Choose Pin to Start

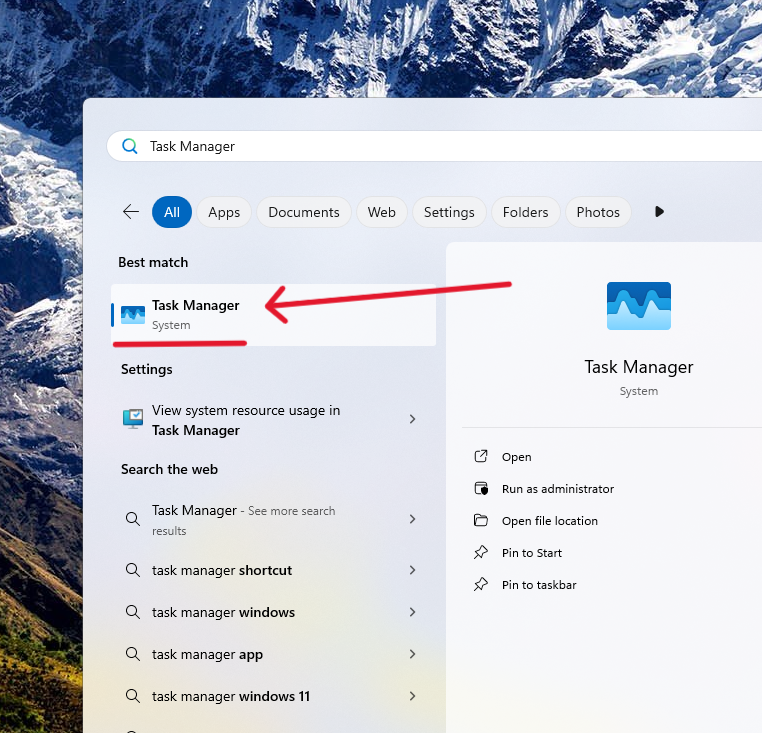tap(532, 553)
